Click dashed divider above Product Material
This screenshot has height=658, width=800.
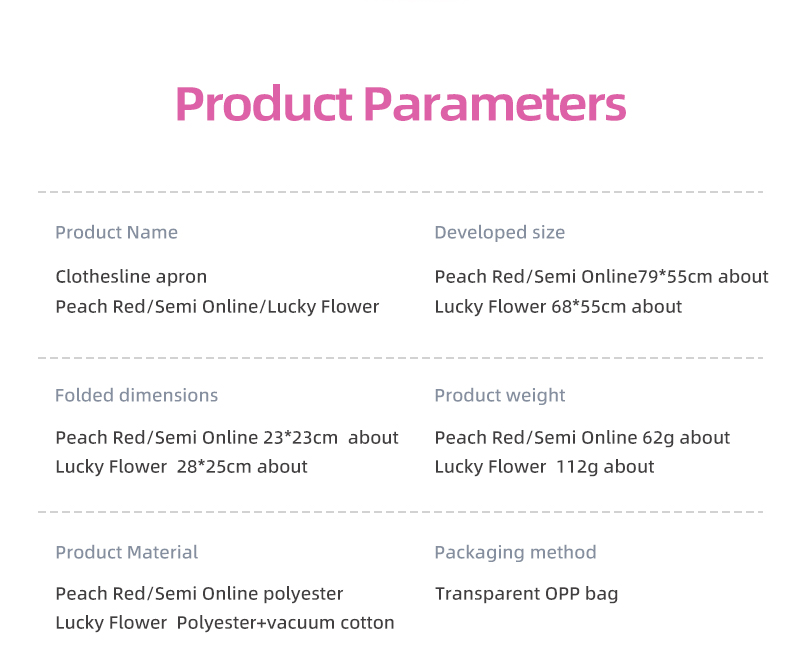point(401,512)
